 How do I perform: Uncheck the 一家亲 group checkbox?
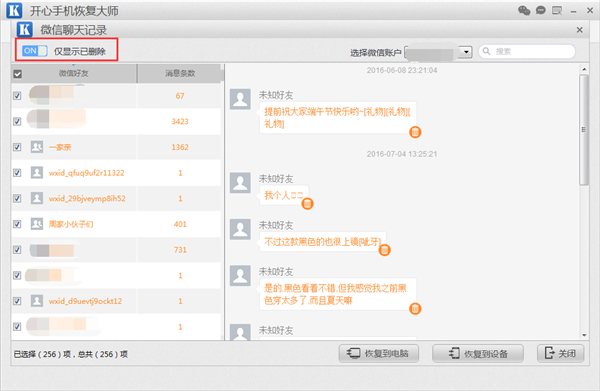coord(17,147)
